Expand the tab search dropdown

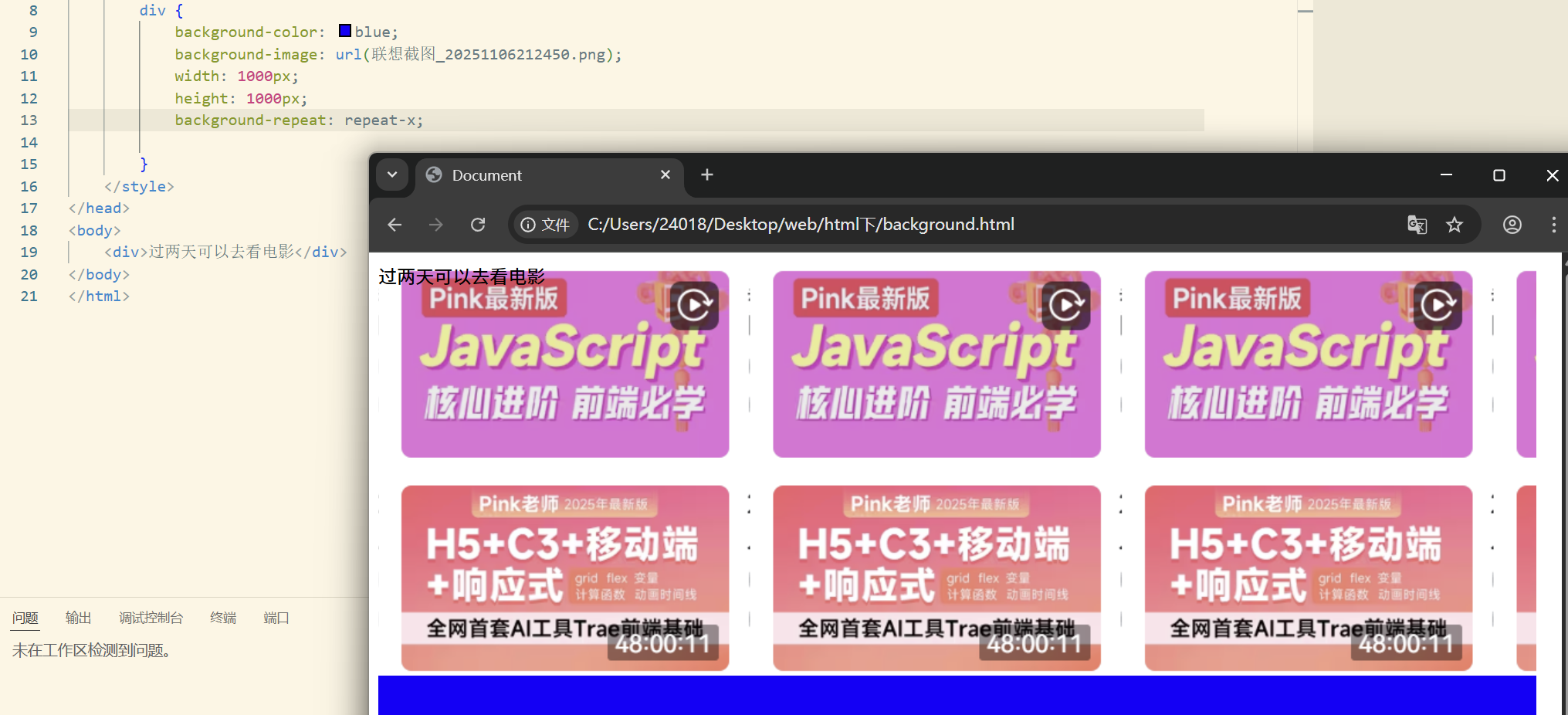[x=392, y=175]
